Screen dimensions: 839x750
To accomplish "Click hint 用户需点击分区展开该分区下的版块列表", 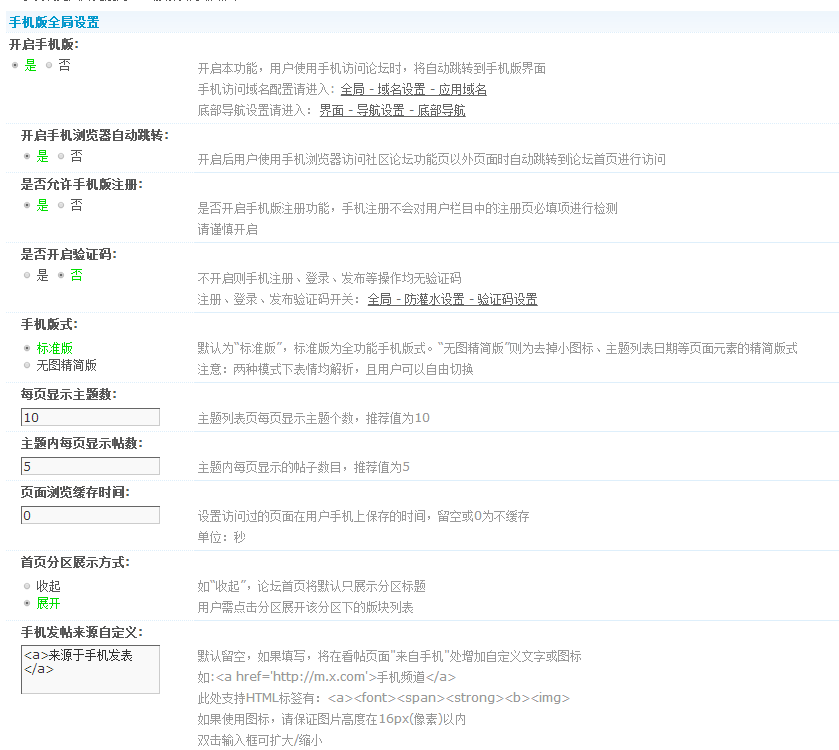I will [306, 608].
